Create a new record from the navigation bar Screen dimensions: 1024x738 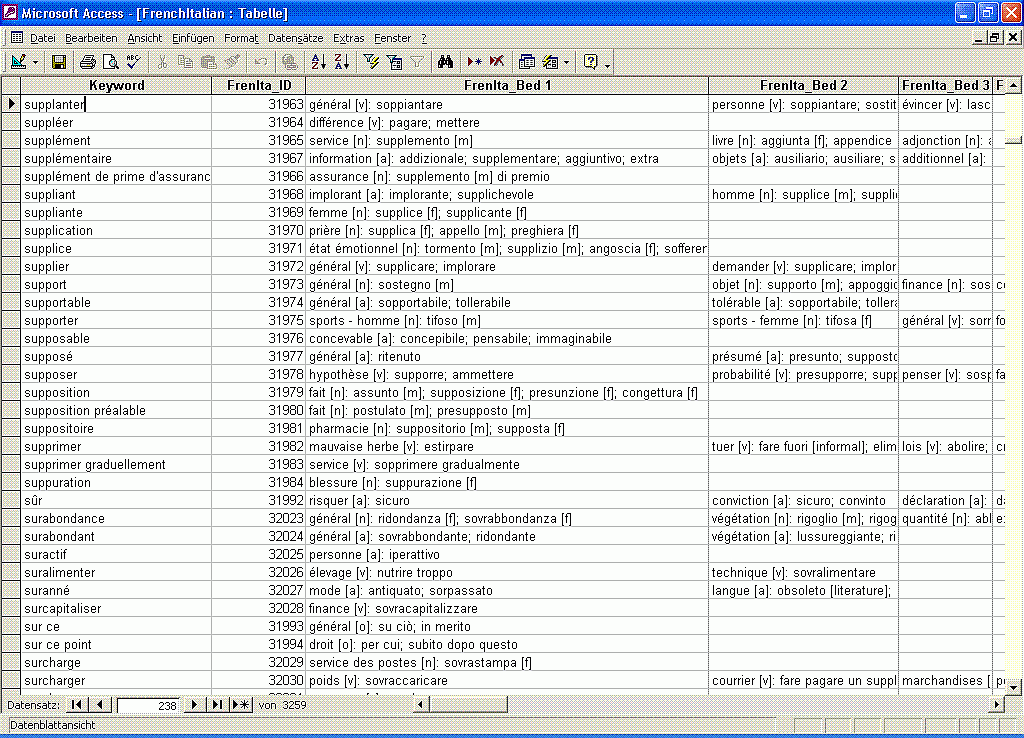click(241, 705)
